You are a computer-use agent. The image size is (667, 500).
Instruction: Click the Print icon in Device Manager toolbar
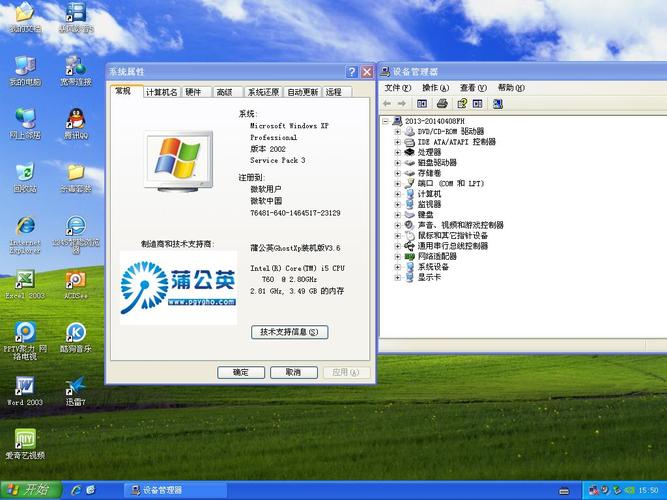tap(443, 103)
